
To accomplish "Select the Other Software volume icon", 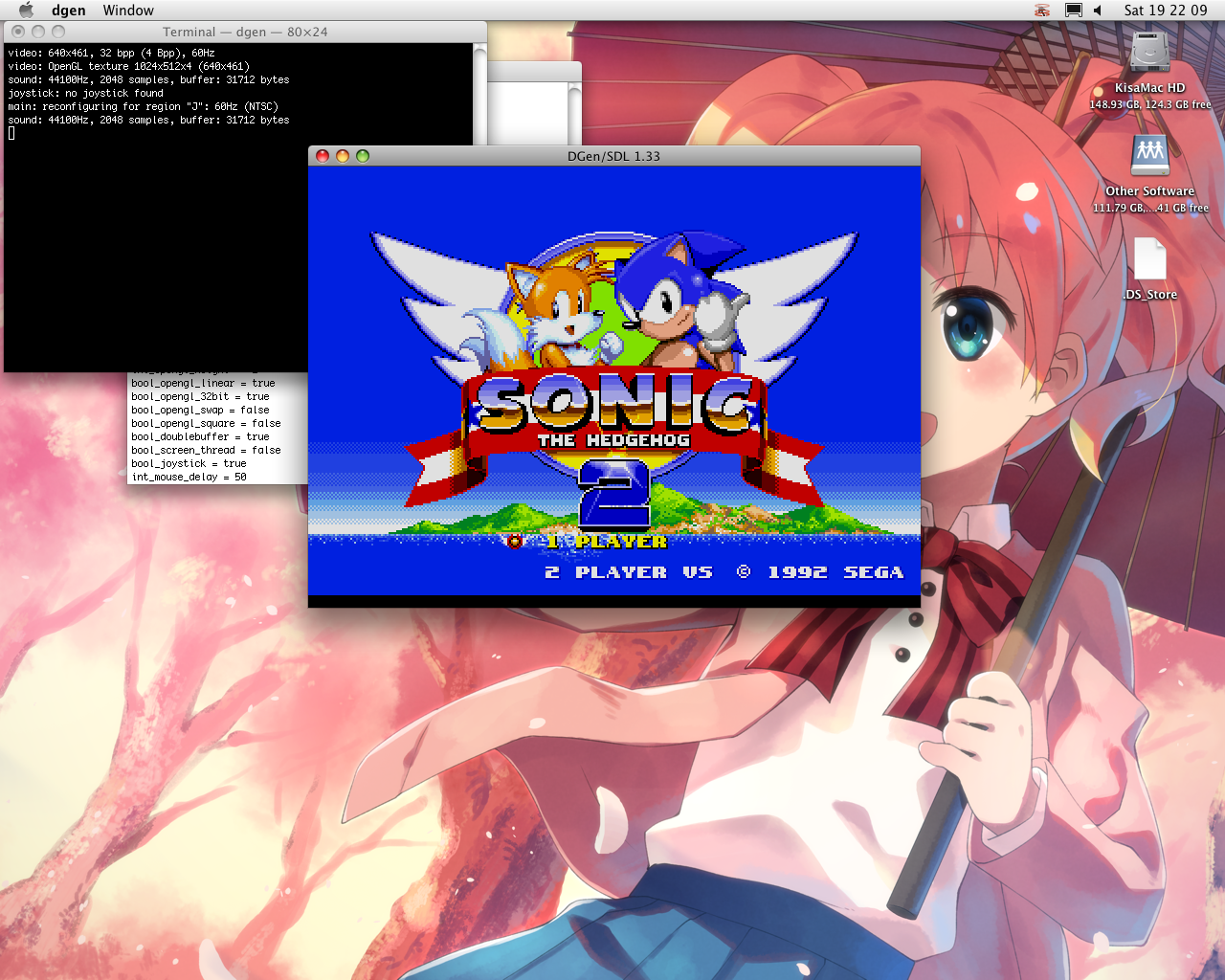I will click(x=1149, y=156).
